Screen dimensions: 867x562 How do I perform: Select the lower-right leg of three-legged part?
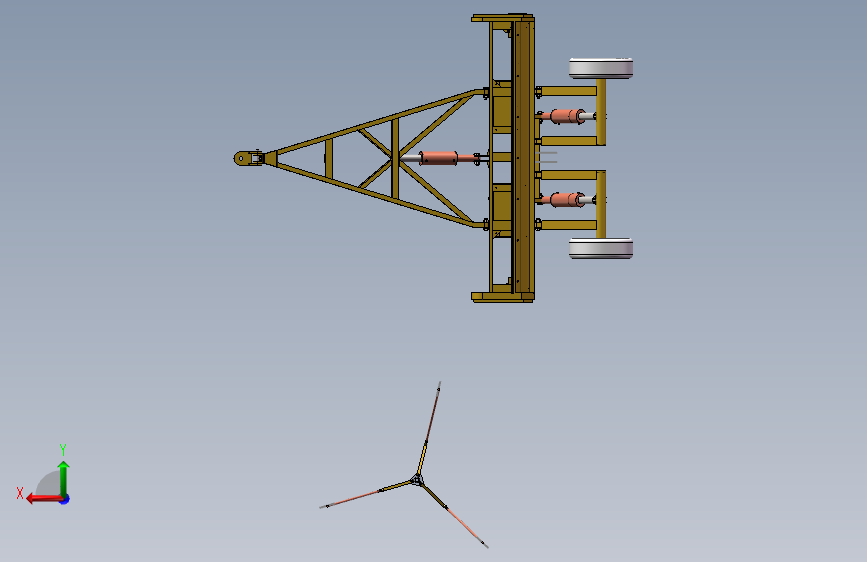455,515
